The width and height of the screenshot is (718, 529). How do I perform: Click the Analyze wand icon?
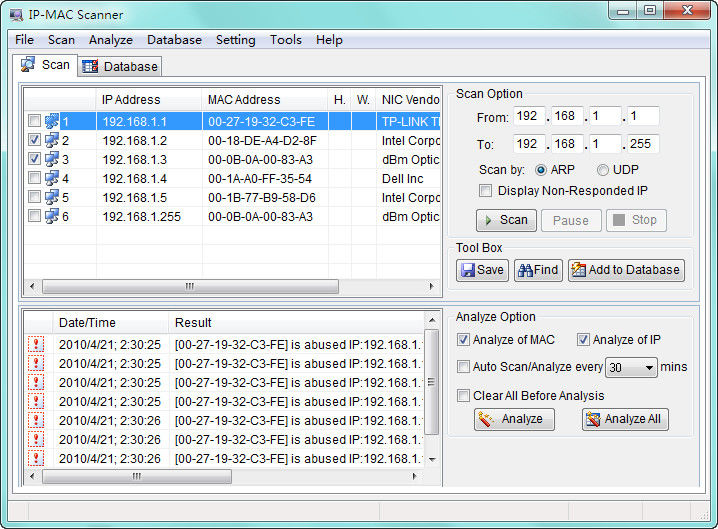click(487, 420)
